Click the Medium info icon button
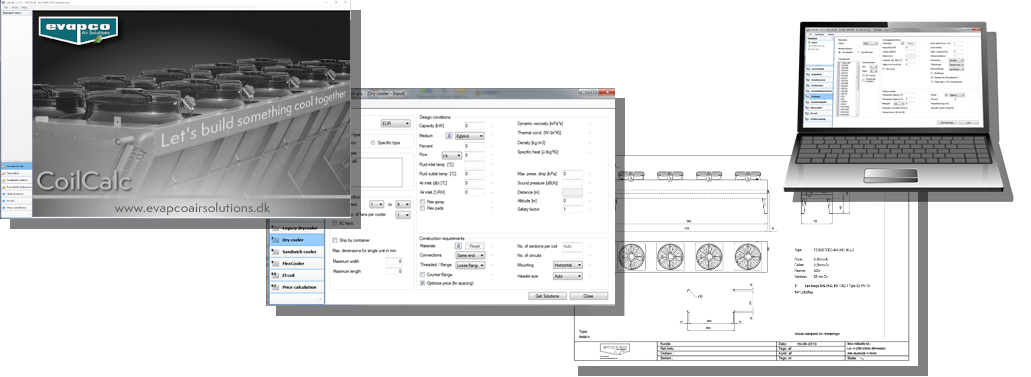The height and width of the screenshot is (377, 1031). pos(449,136)
